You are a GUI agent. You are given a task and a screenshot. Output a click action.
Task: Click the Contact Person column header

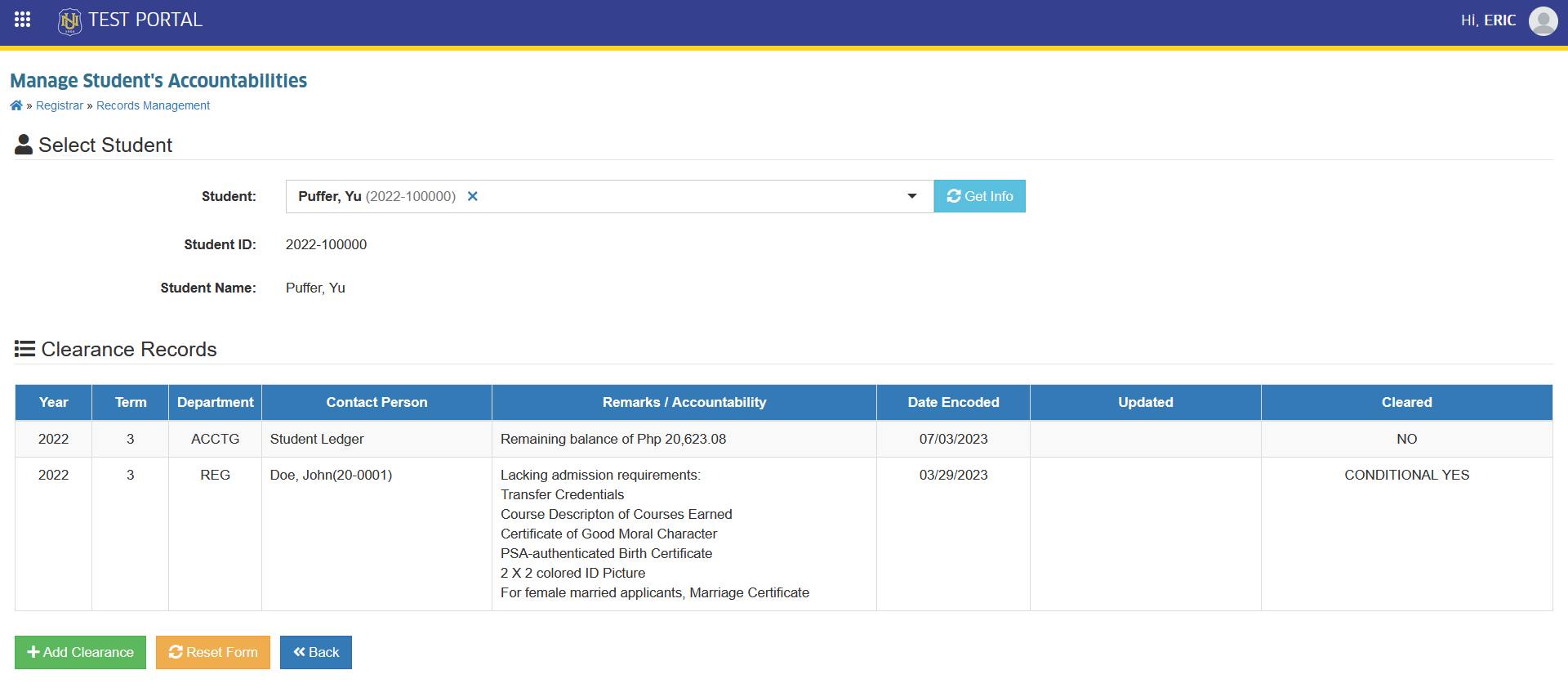[x=376, y=402]
